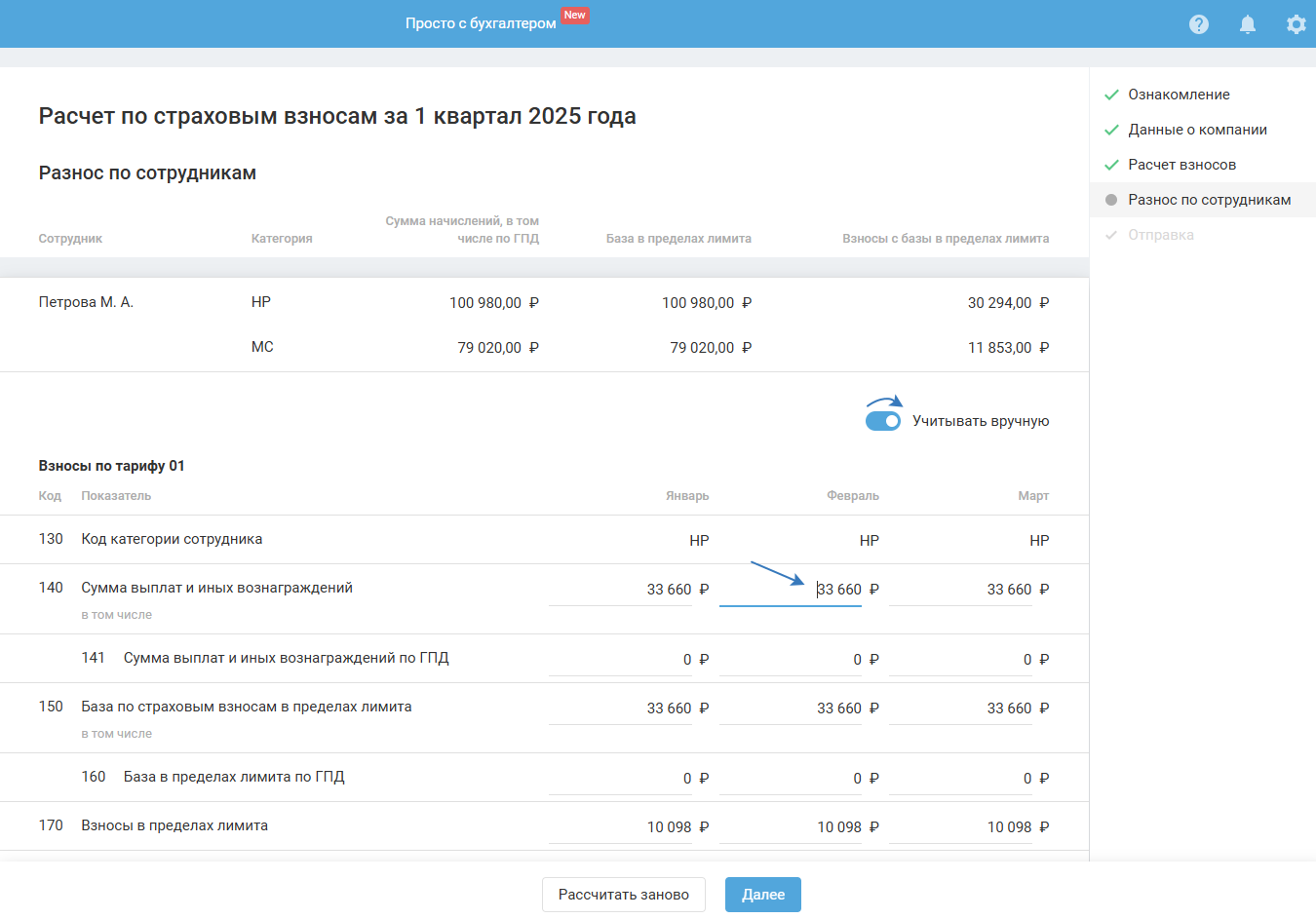Open 'Данные о компании' step
Viewport: 1316px width, 919px height.
click(x=1197, y=130)
